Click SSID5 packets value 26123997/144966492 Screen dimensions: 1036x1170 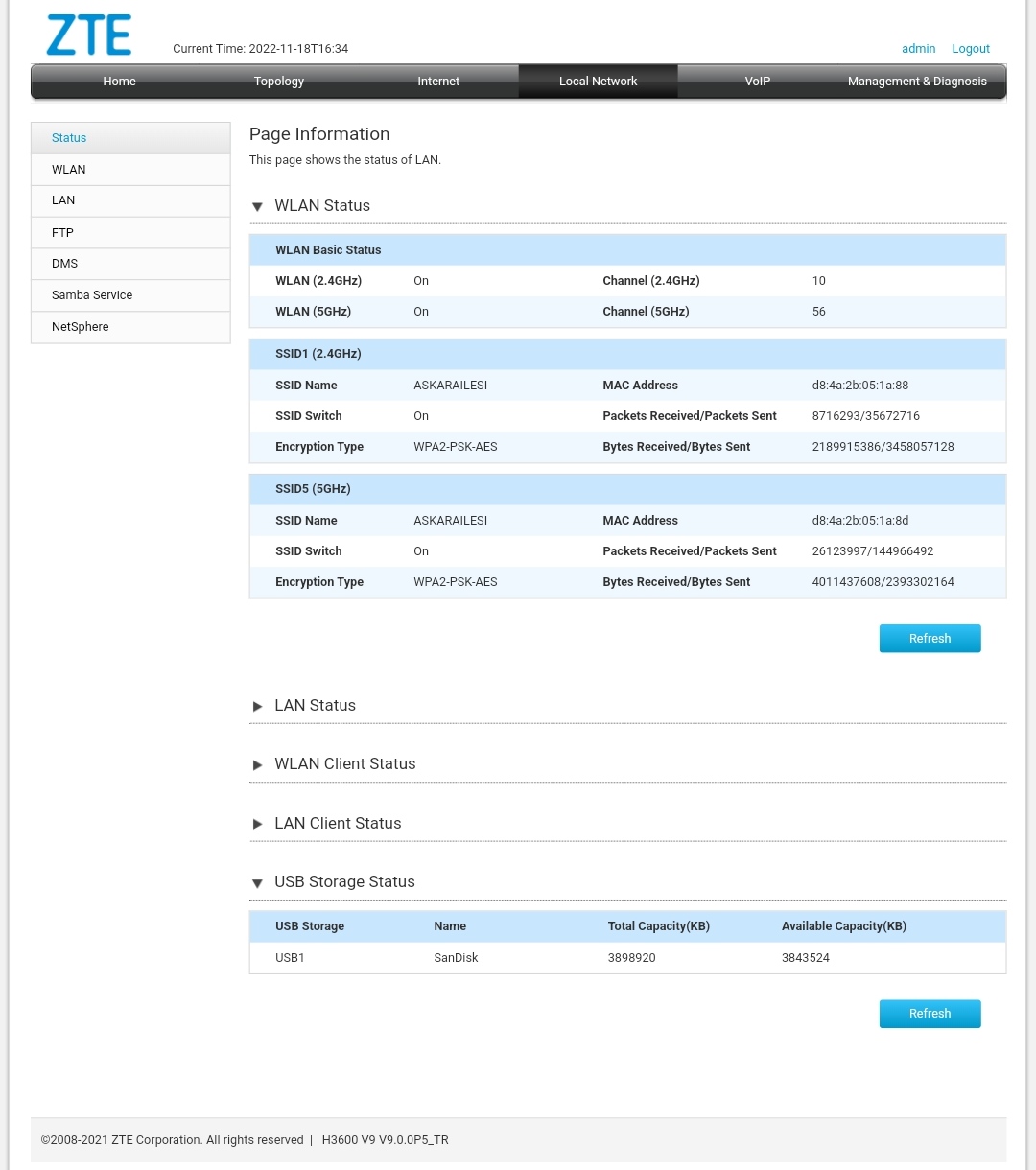coord(872,551)
